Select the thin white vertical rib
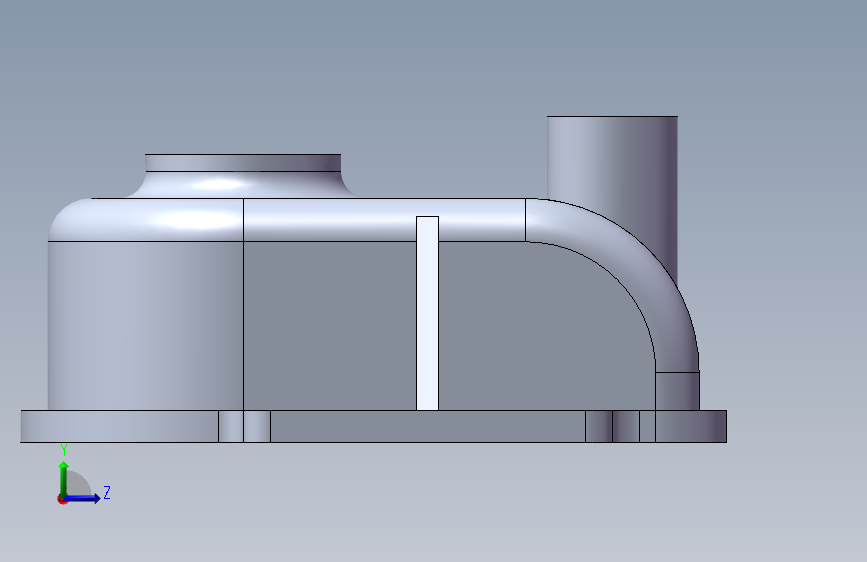The height and width of the screenshot is (562, 867). (427, 313)
